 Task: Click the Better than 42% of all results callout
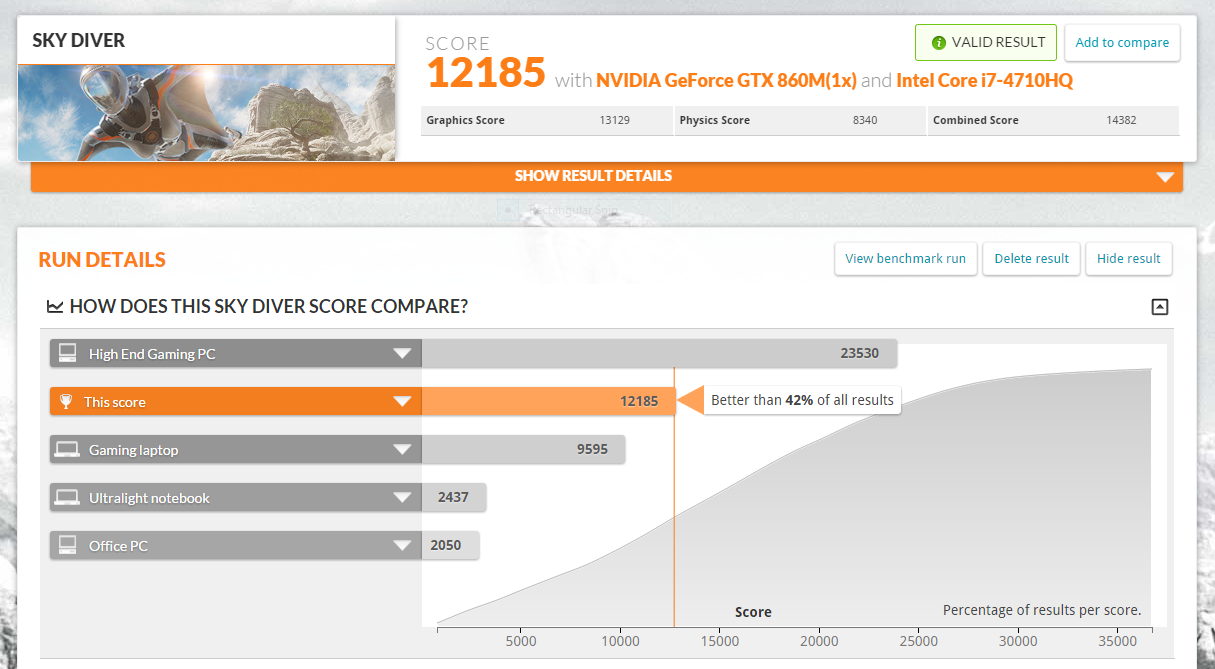[802, 400]
